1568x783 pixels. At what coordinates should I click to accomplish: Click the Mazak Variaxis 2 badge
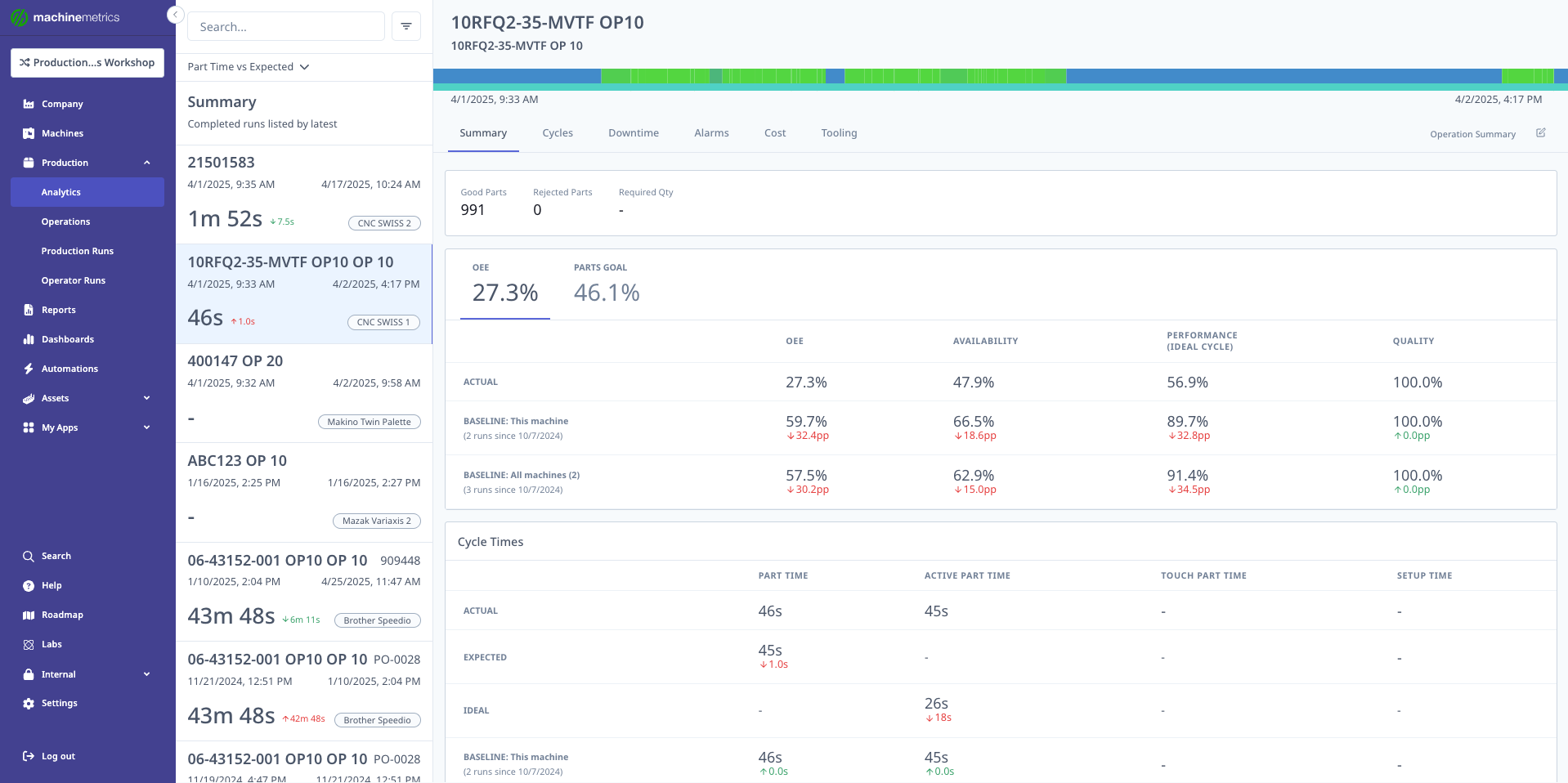tap(377, 521)
